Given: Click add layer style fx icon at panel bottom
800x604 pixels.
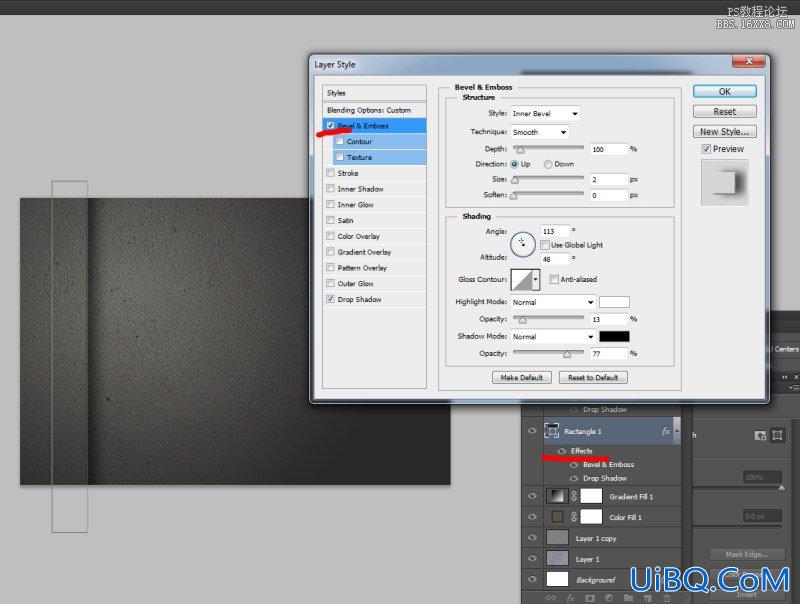Looking at the screenshot, I should point(570,597).
